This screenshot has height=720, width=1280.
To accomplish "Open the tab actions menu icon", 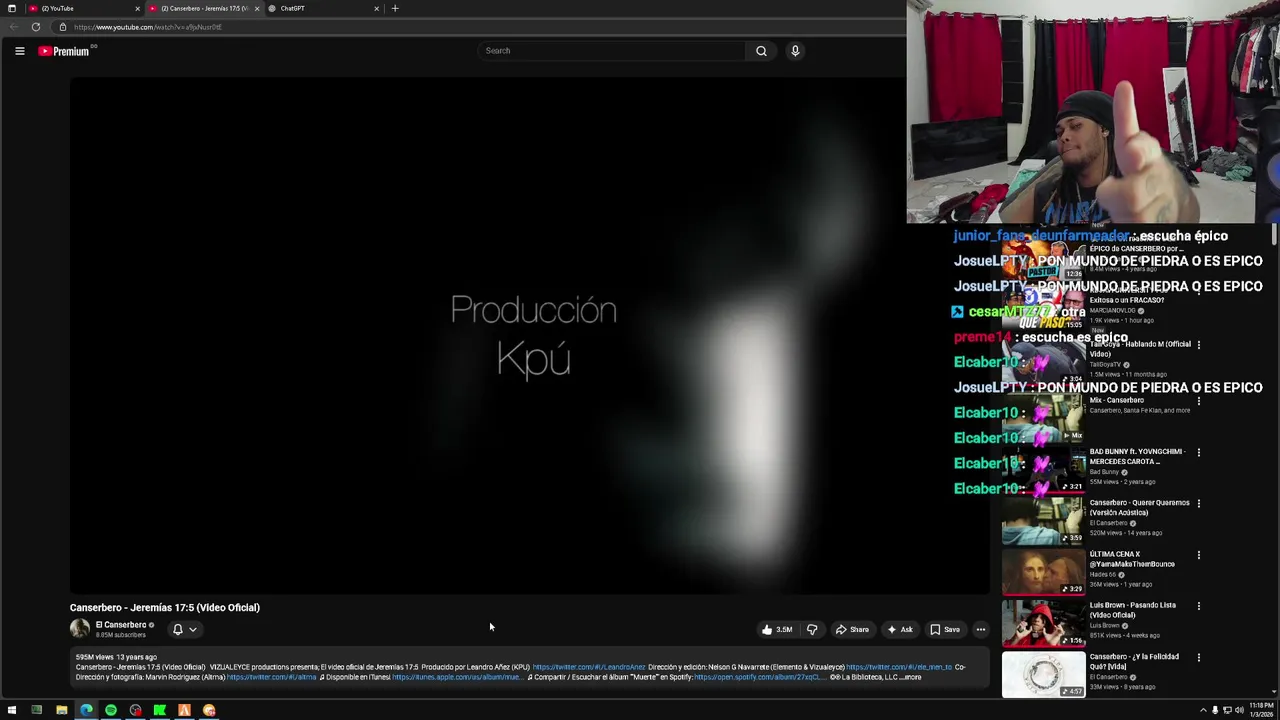I will (12, 8).
